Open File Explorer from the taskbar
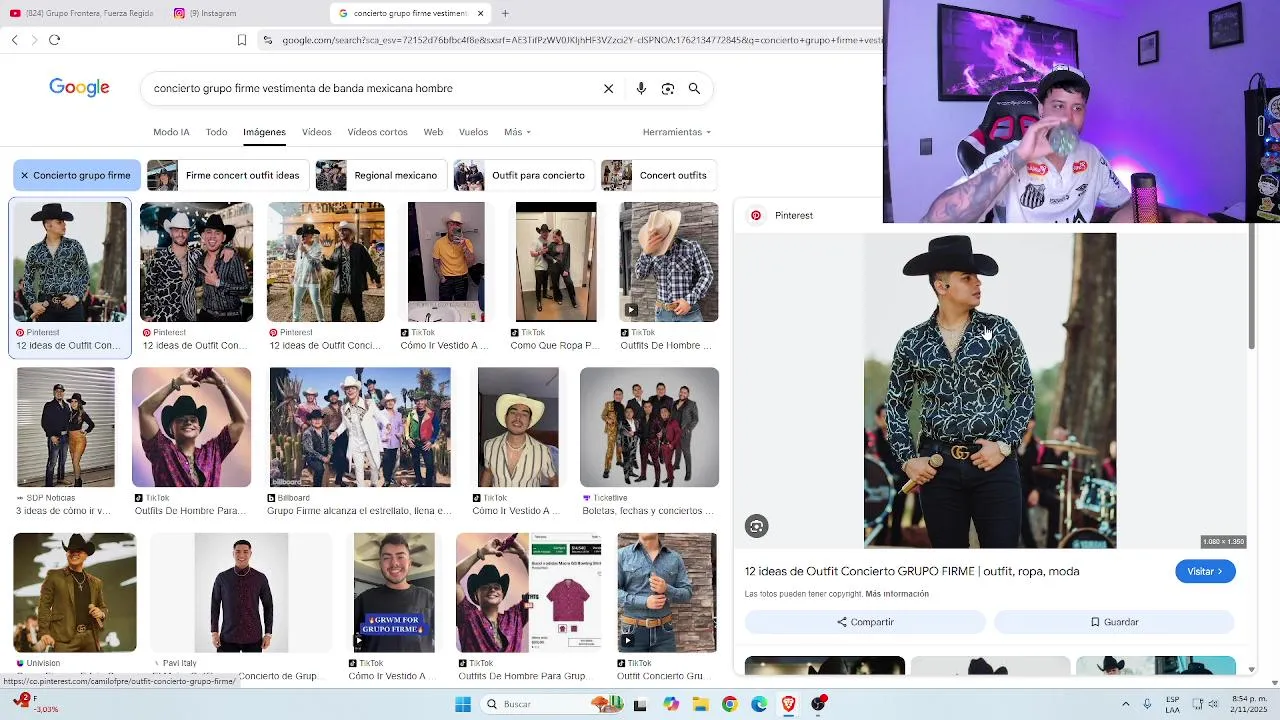 click(700, 704)
